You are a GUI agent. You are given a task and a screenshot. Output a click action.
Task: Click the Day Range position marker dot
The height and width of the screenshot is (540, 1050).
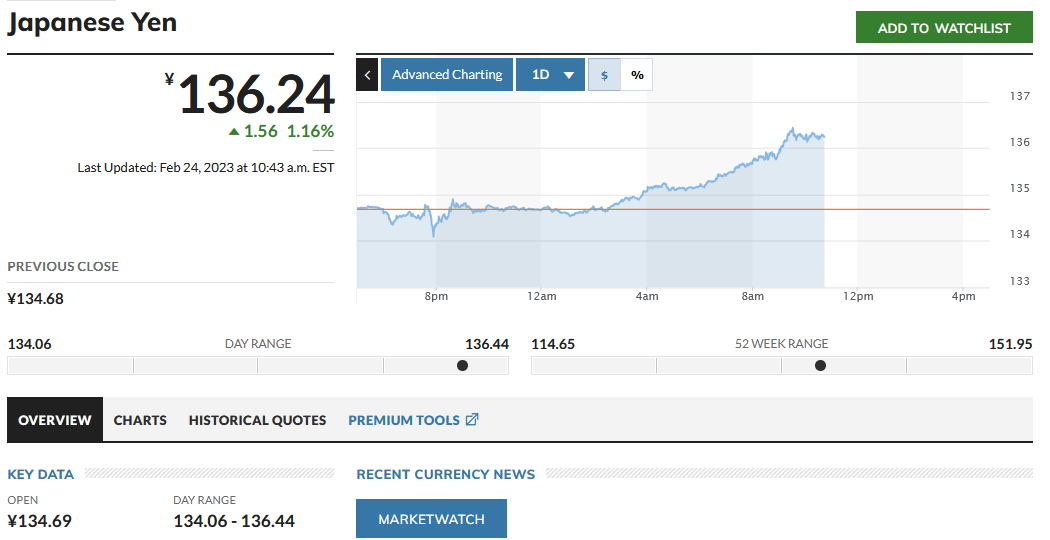tap(462, 365)
